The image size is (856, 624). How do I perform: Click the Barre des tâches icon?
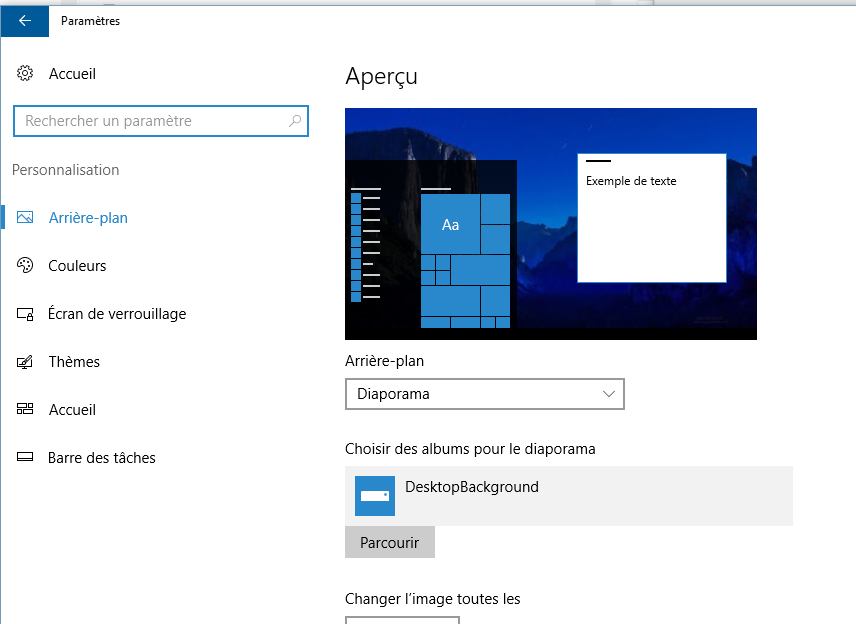coord(26,458)
